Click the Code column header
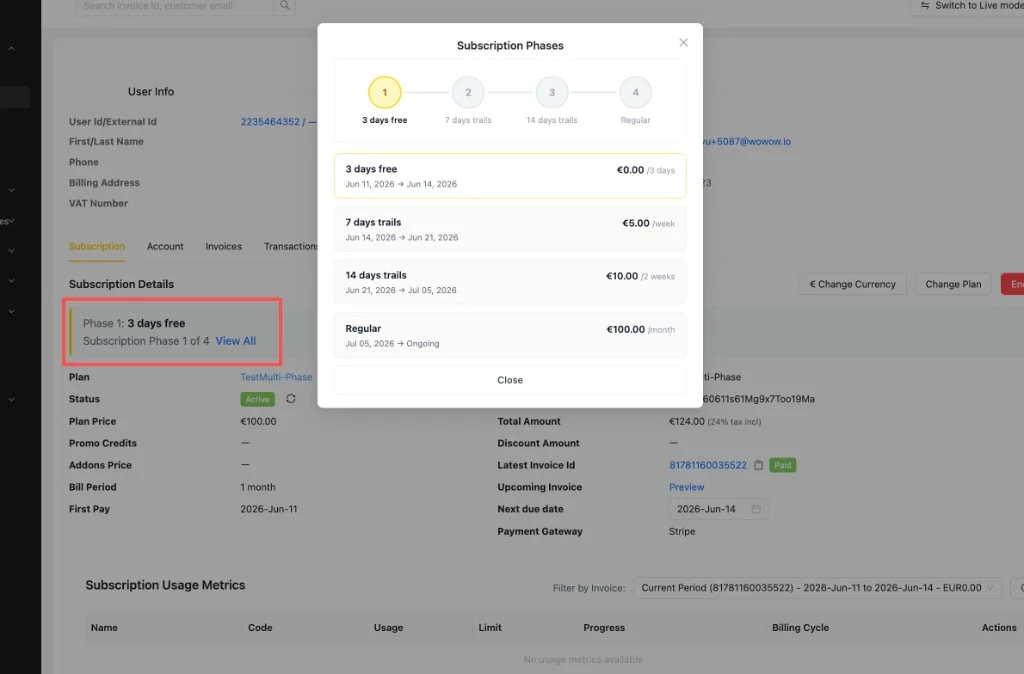Image resolution: width=1024 pixels, height=674 pixels. (x=260, y=628)
